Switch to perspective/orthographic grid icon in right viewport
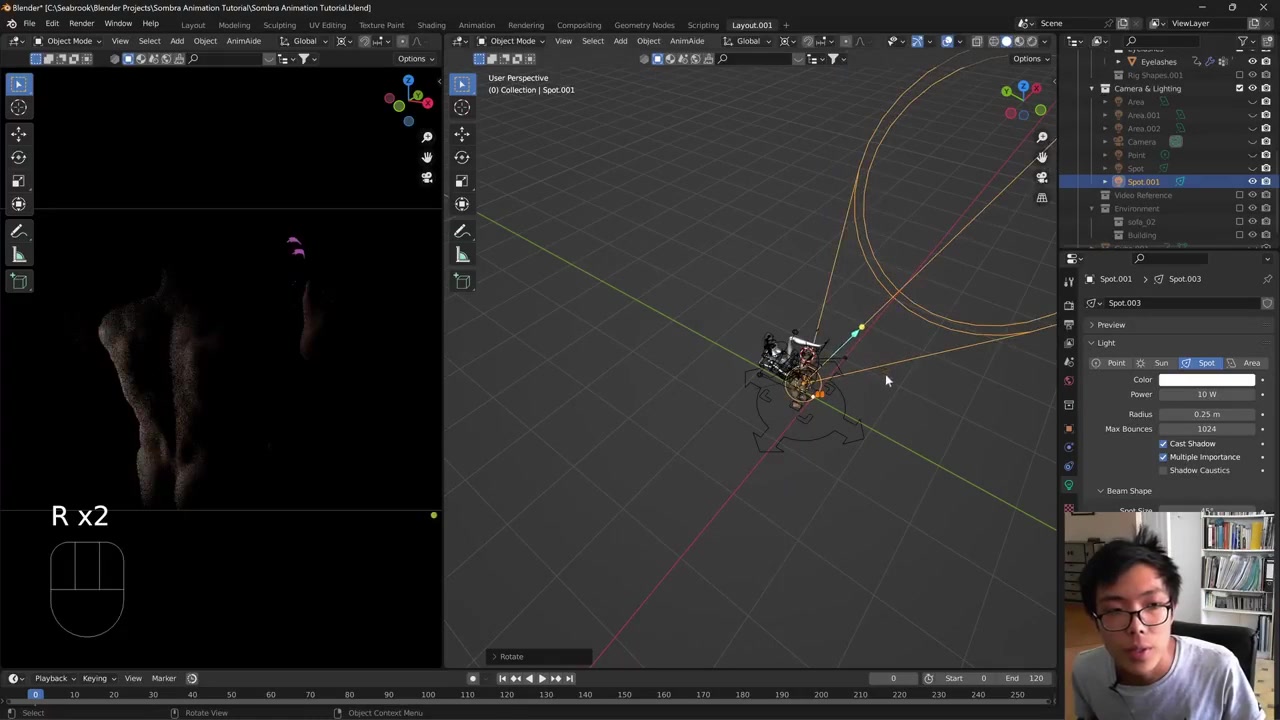Viewport: 1280px width, 720px height. point(1042,198)
